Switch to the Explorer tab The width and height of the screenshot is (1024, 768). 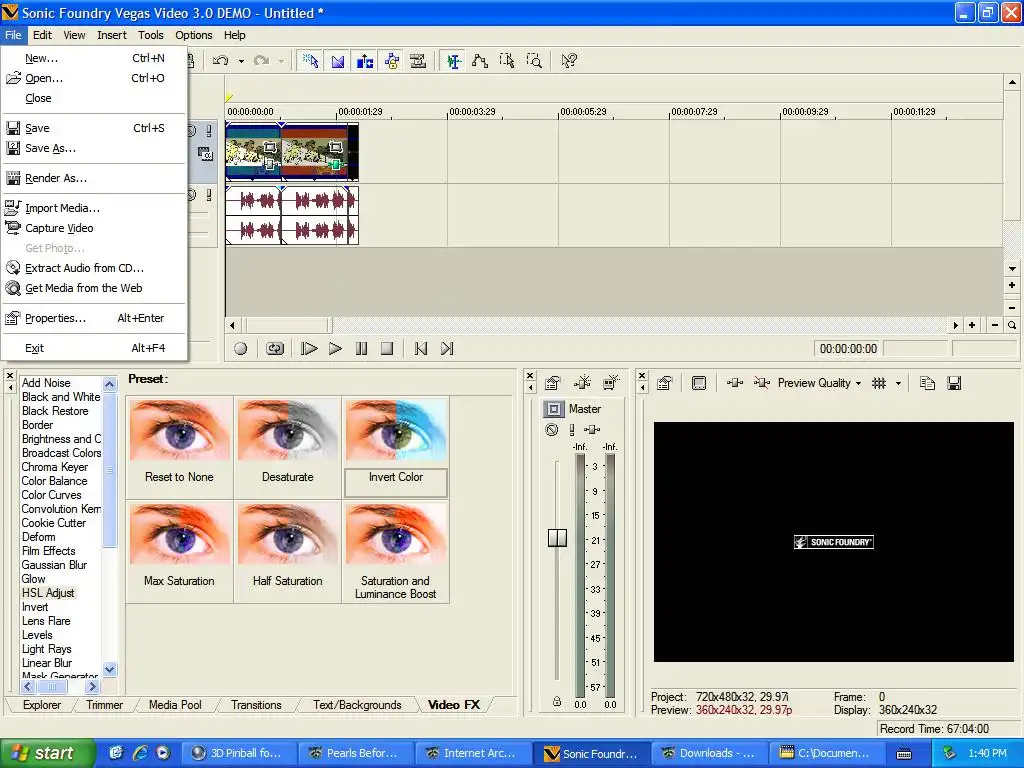[x=42, y=705]
